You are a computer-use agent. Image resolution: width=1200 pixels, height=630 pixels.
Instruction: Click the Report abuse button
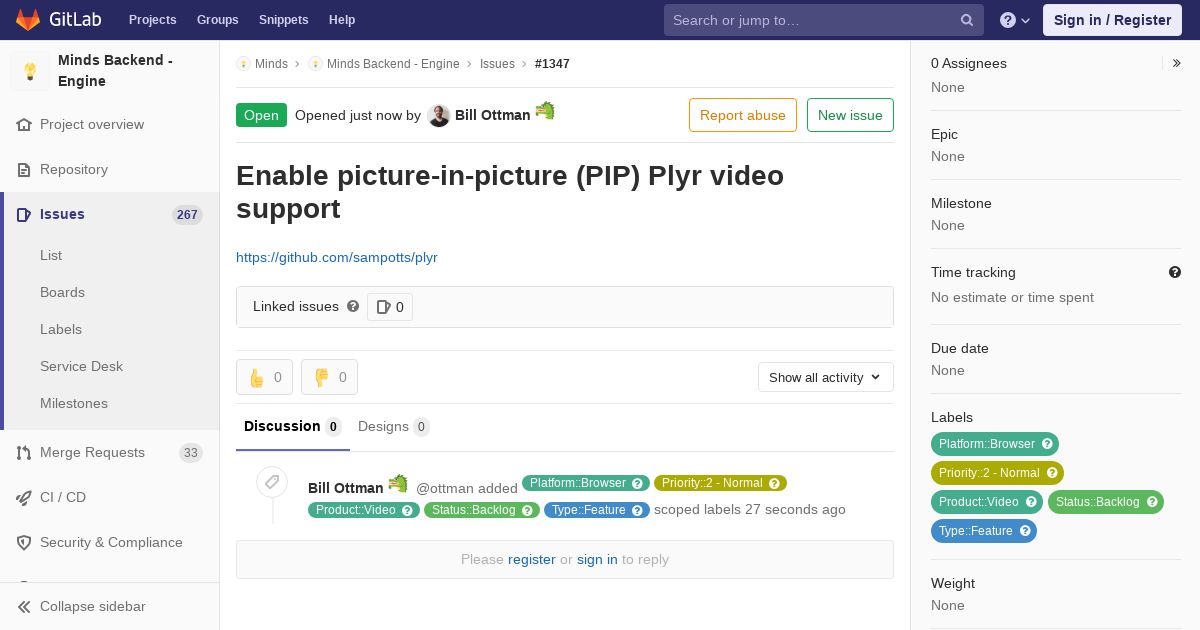[x=743, y=115]
